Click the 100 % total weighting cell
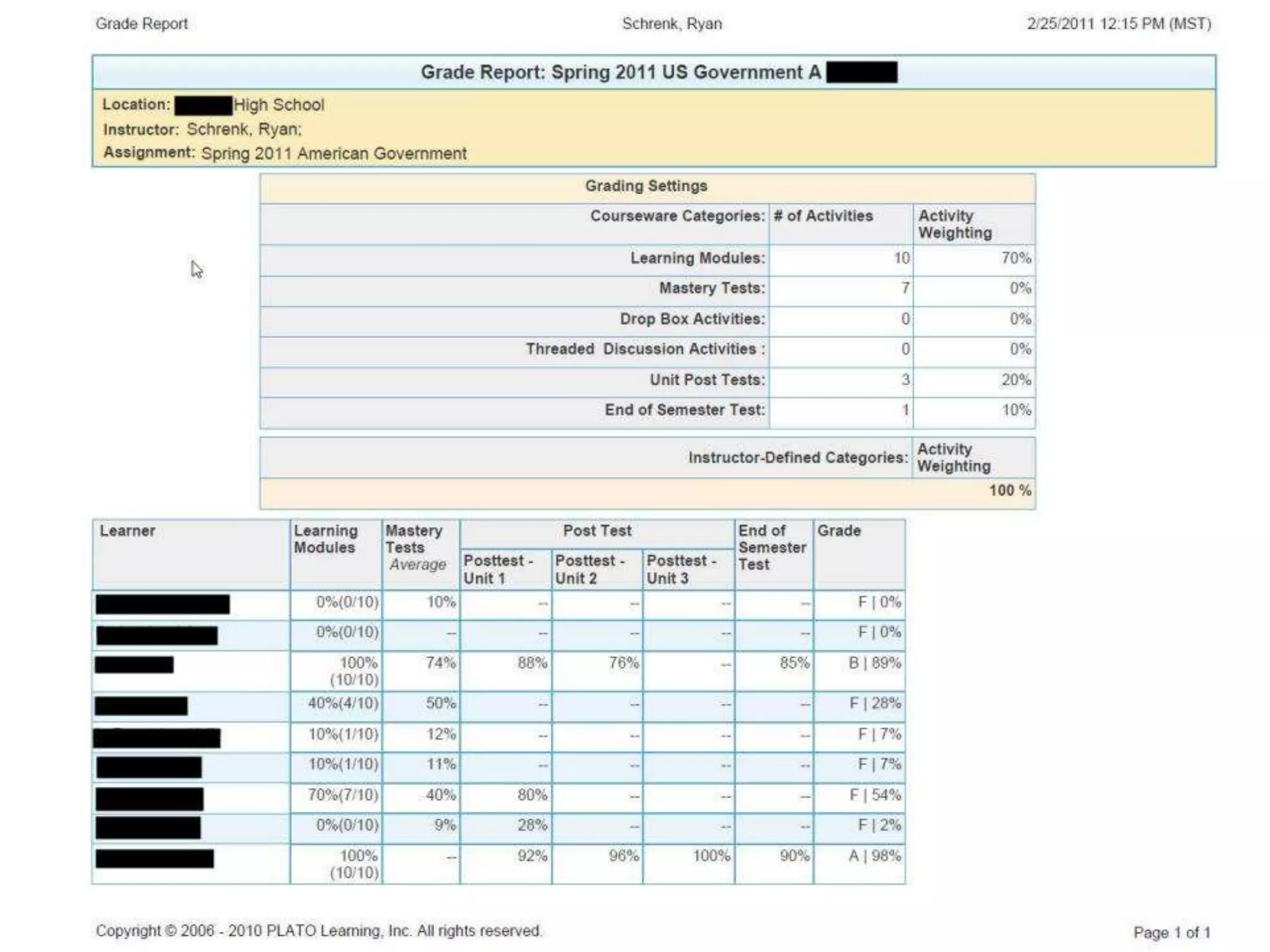Screen dimensions: 1270x952 1010,491
